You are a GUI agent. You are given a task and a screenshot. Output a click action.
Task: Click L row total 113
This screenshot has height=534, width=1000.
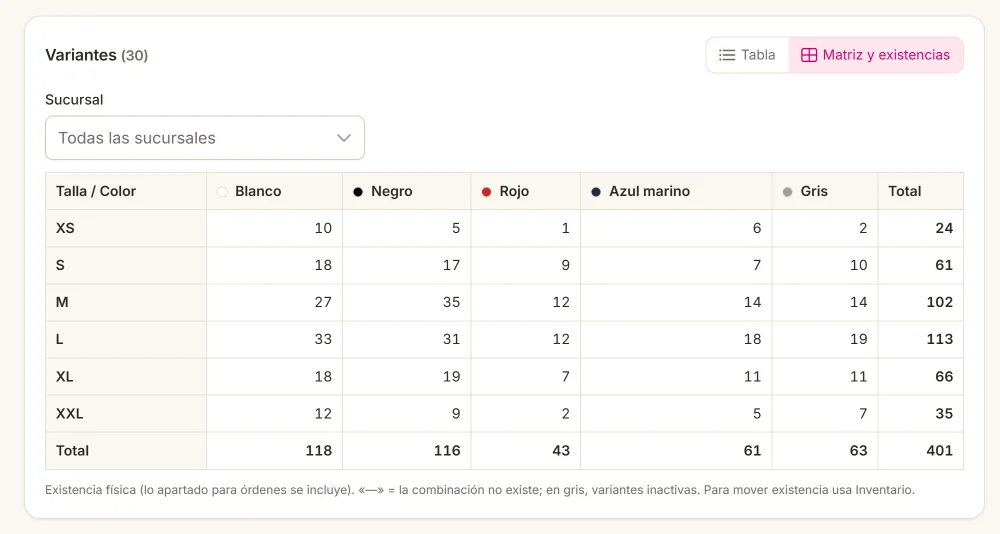920,339
